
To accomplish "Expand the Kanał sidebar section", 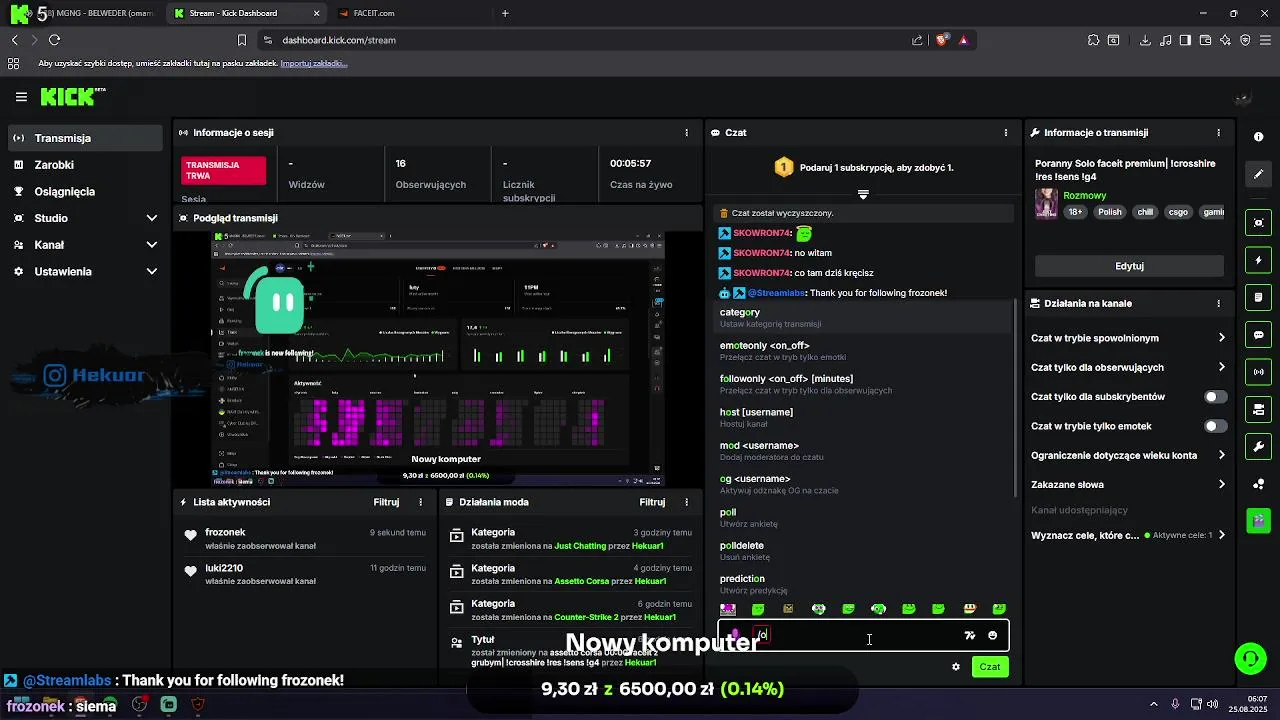I will pyautogui.click(x=85, y=245).
